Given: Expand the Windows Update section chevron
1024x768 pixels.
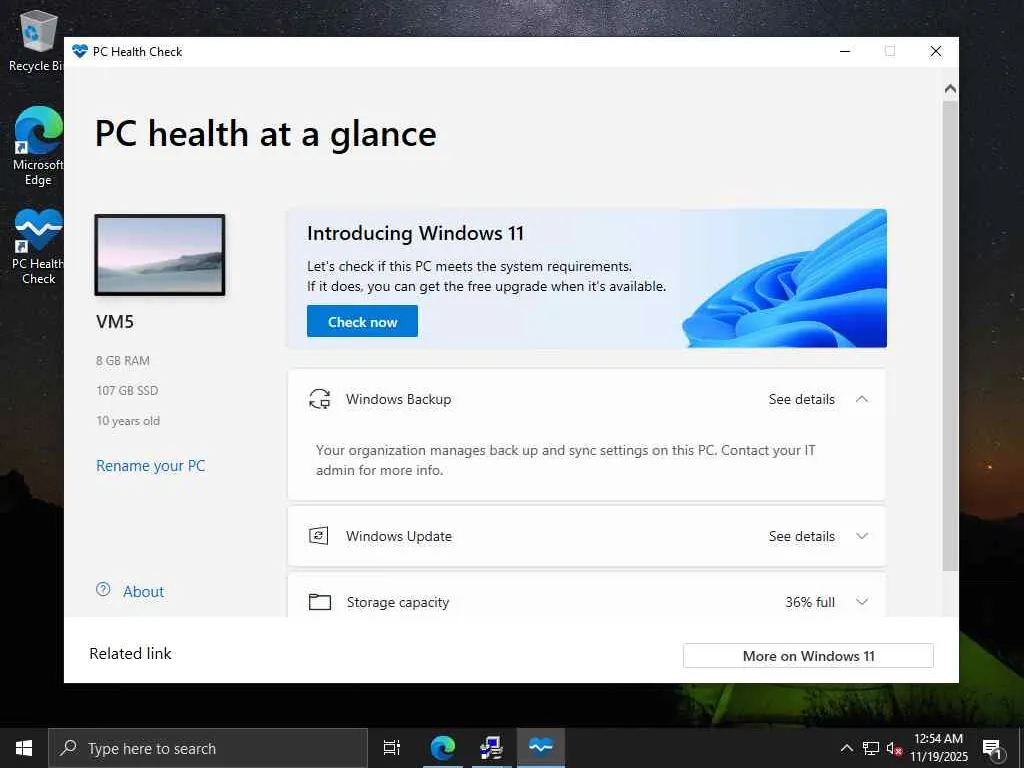Looking at the screenshot, I should coord(862,536).
